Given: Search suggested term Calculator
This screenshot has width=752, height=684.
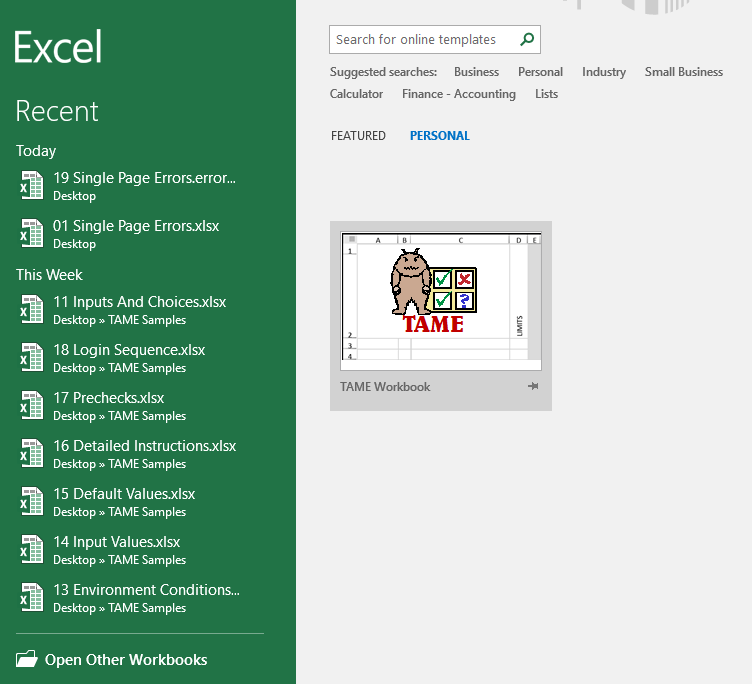Looking at the screenshot, I should (x=356, y=94).
